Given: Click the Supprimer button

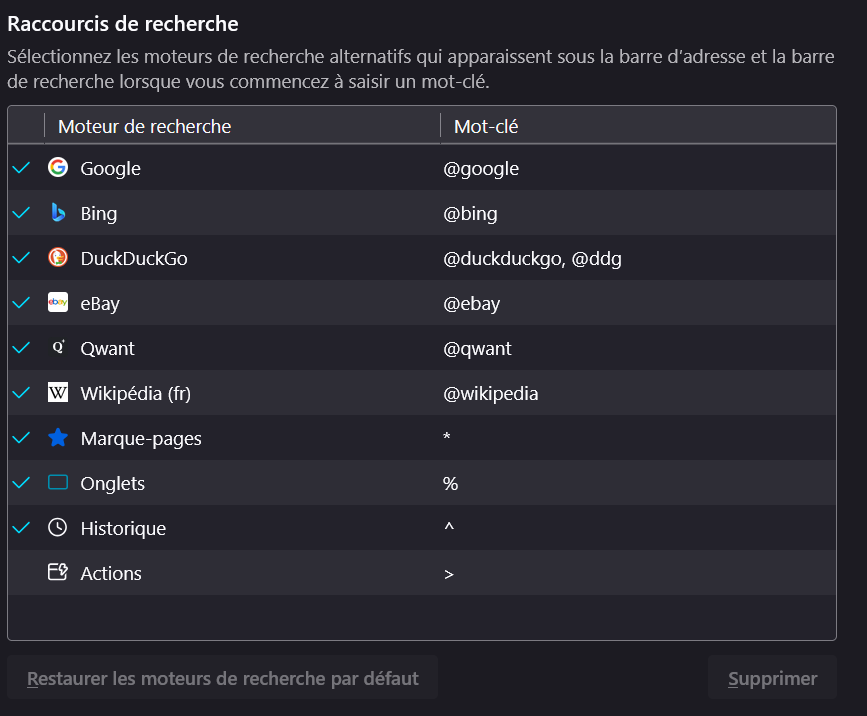Looking at the screenshot, I should [772, 678].
